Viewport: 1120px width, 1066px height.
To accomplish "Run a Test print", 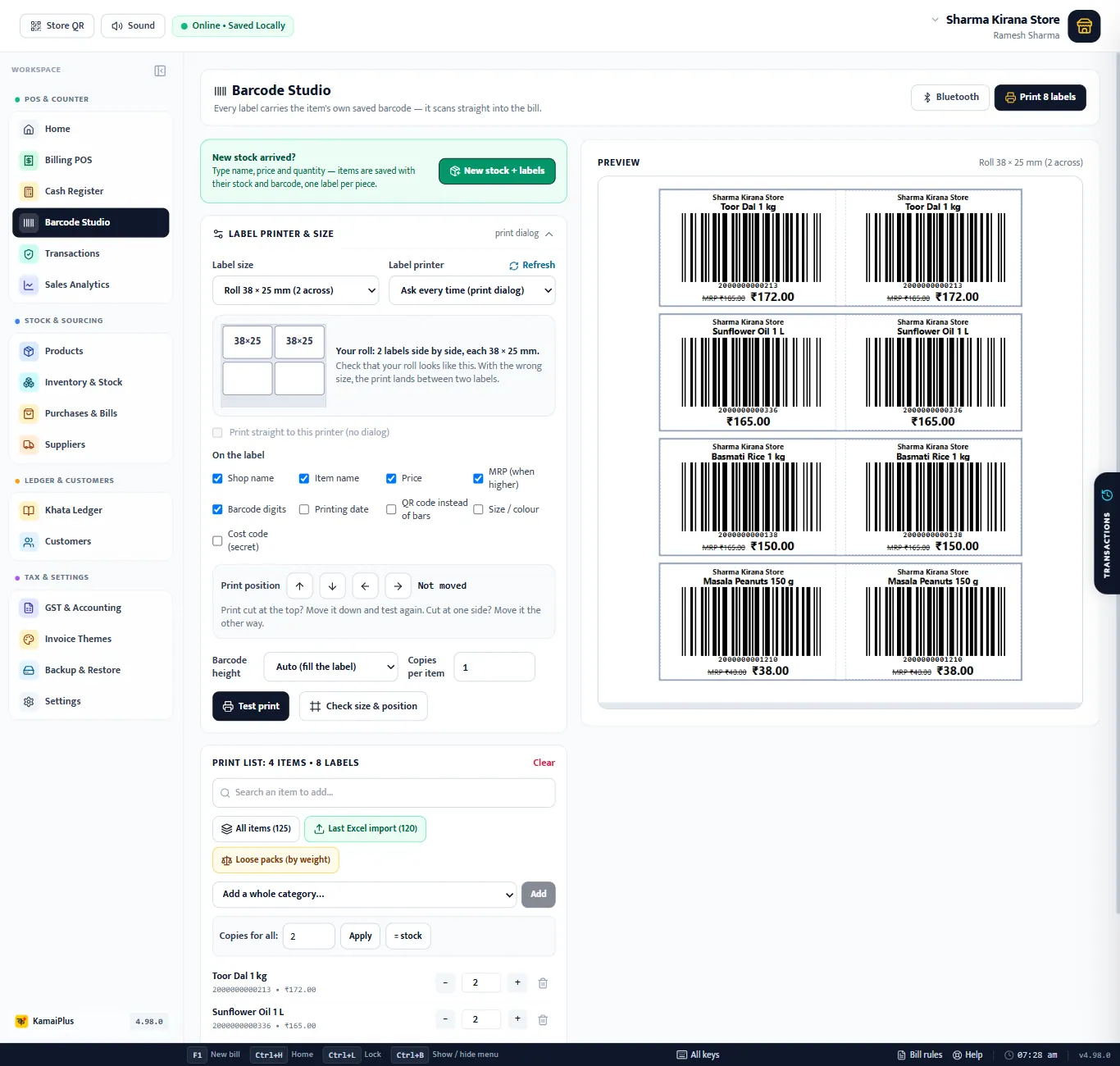I will coord(251,706).
